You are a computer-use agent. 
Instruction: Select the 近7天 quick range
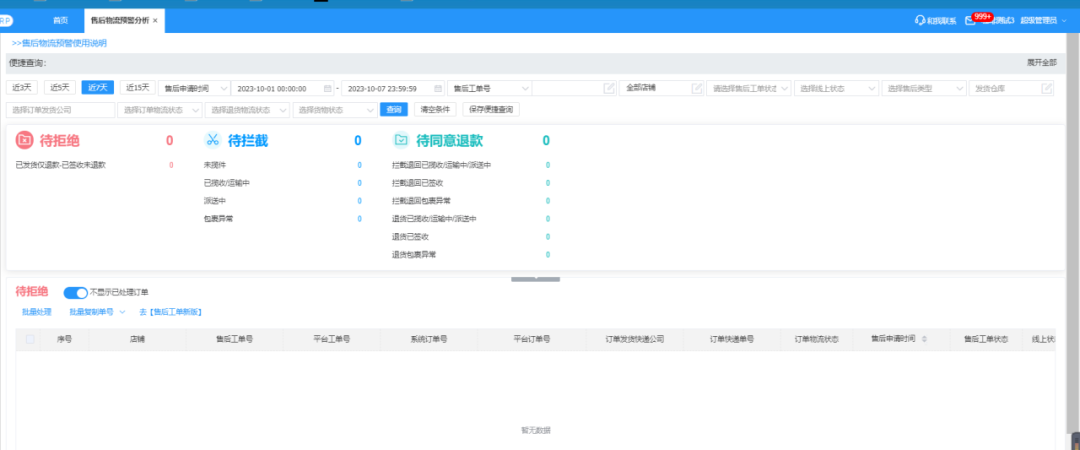[x=98, y=88]
